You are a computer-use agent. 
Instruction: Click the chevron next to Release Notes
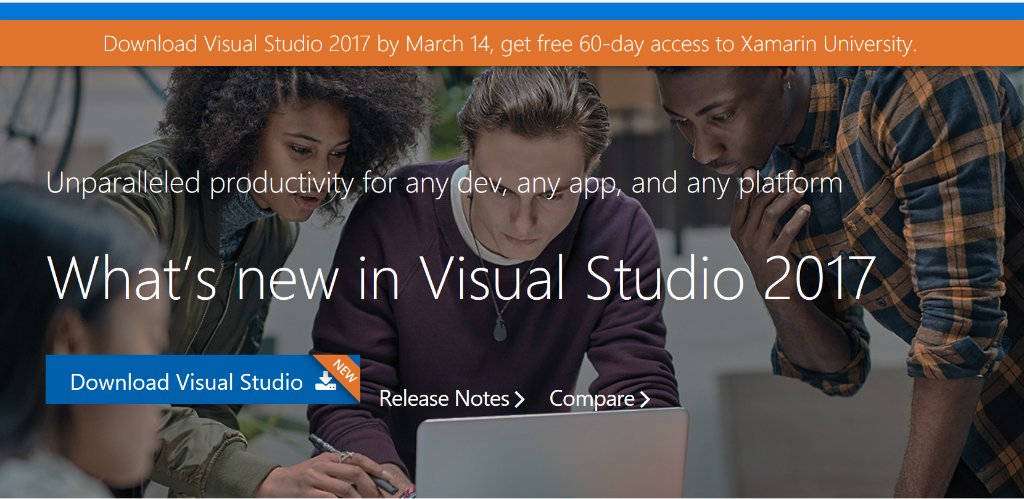(x=519, y=399)
